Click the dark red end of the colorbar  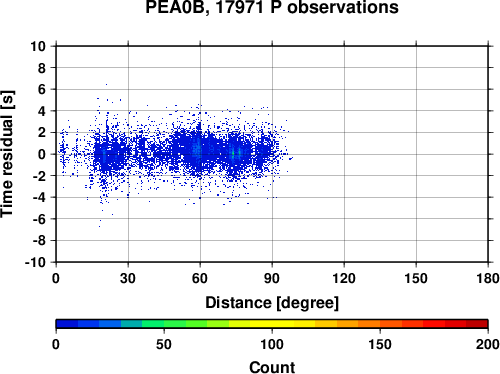tap(477, 324)
